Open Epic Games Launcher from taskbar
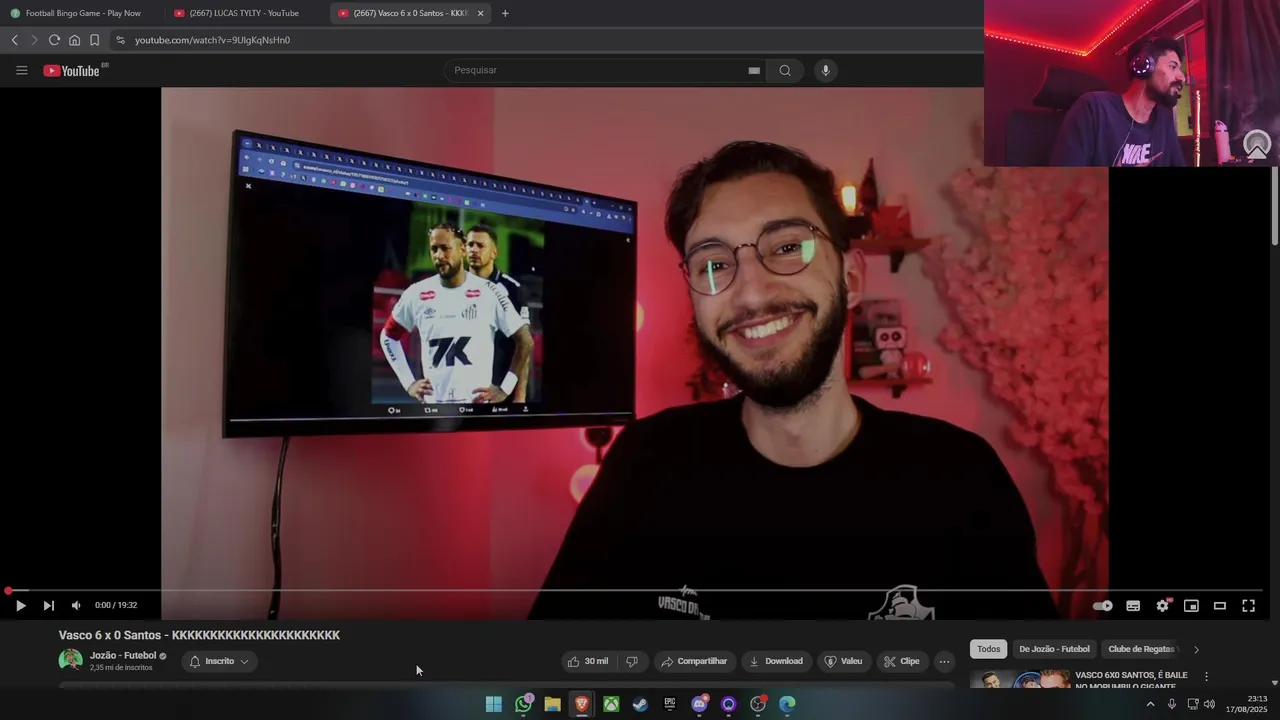Image resolution: width=1280 pixels, height=720 pixels. click(670, 704)
